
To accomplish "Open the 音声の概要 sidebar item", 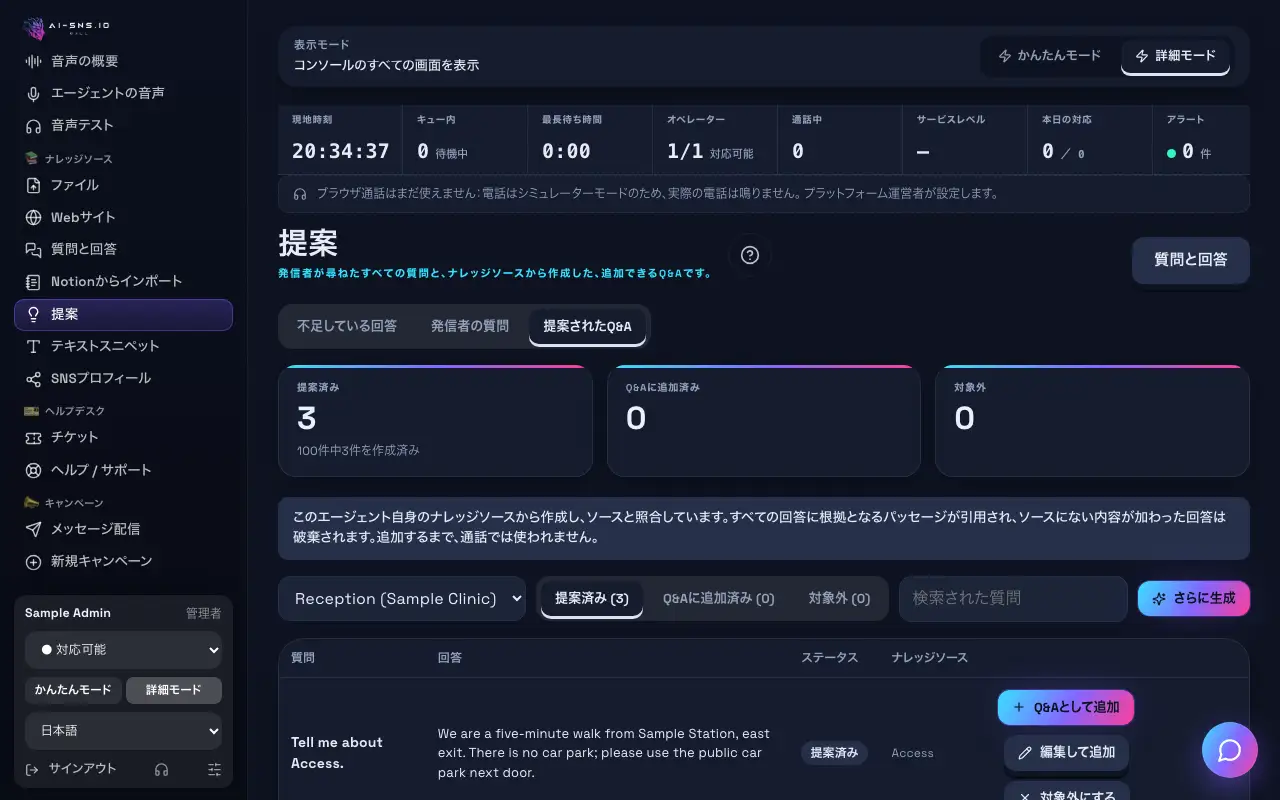I will (123, 61).
